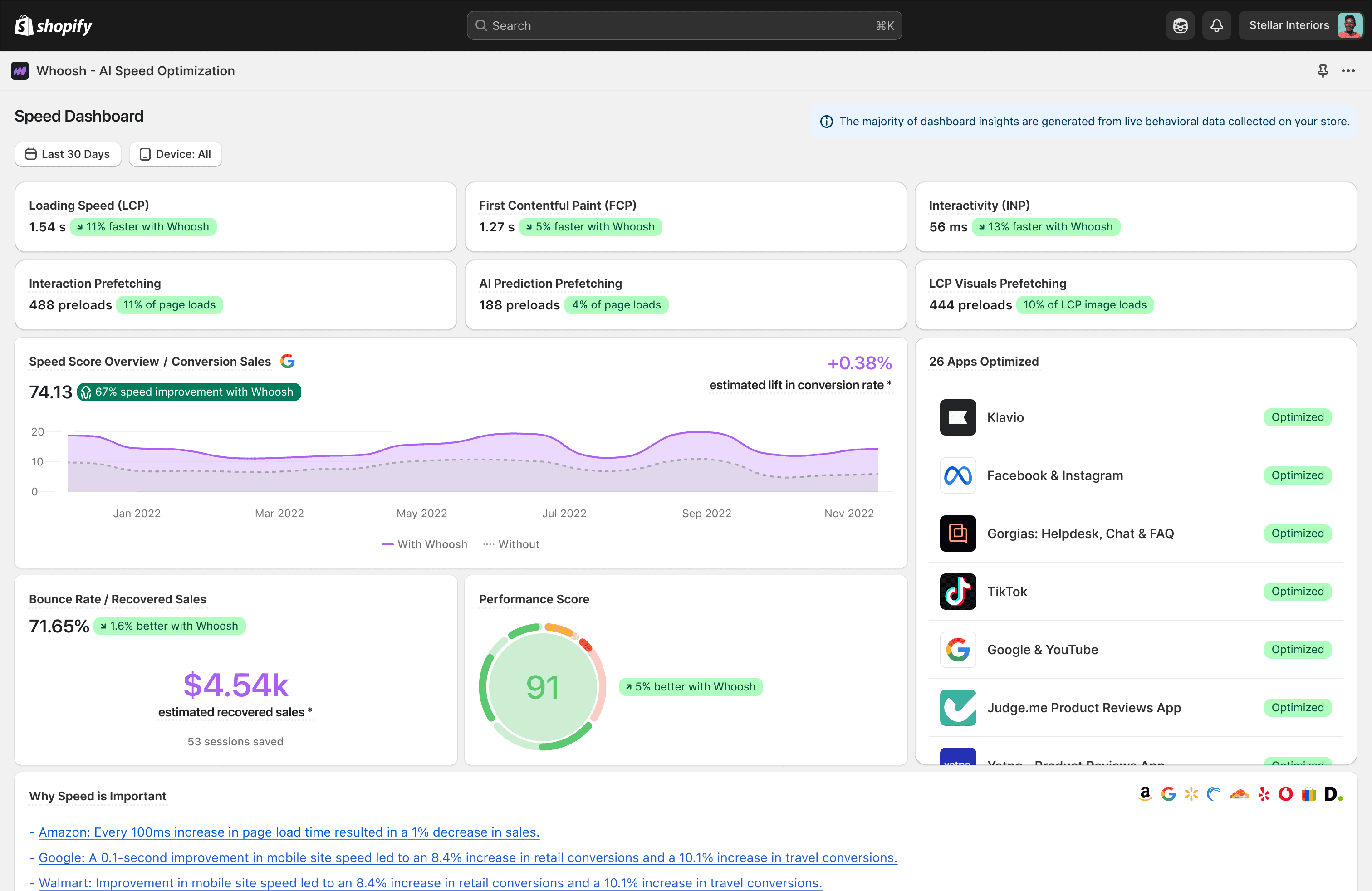This screenshot has height=891, width=1372.
Task: Toggle the With Whoosh chart legend
Action: point(424,544)
